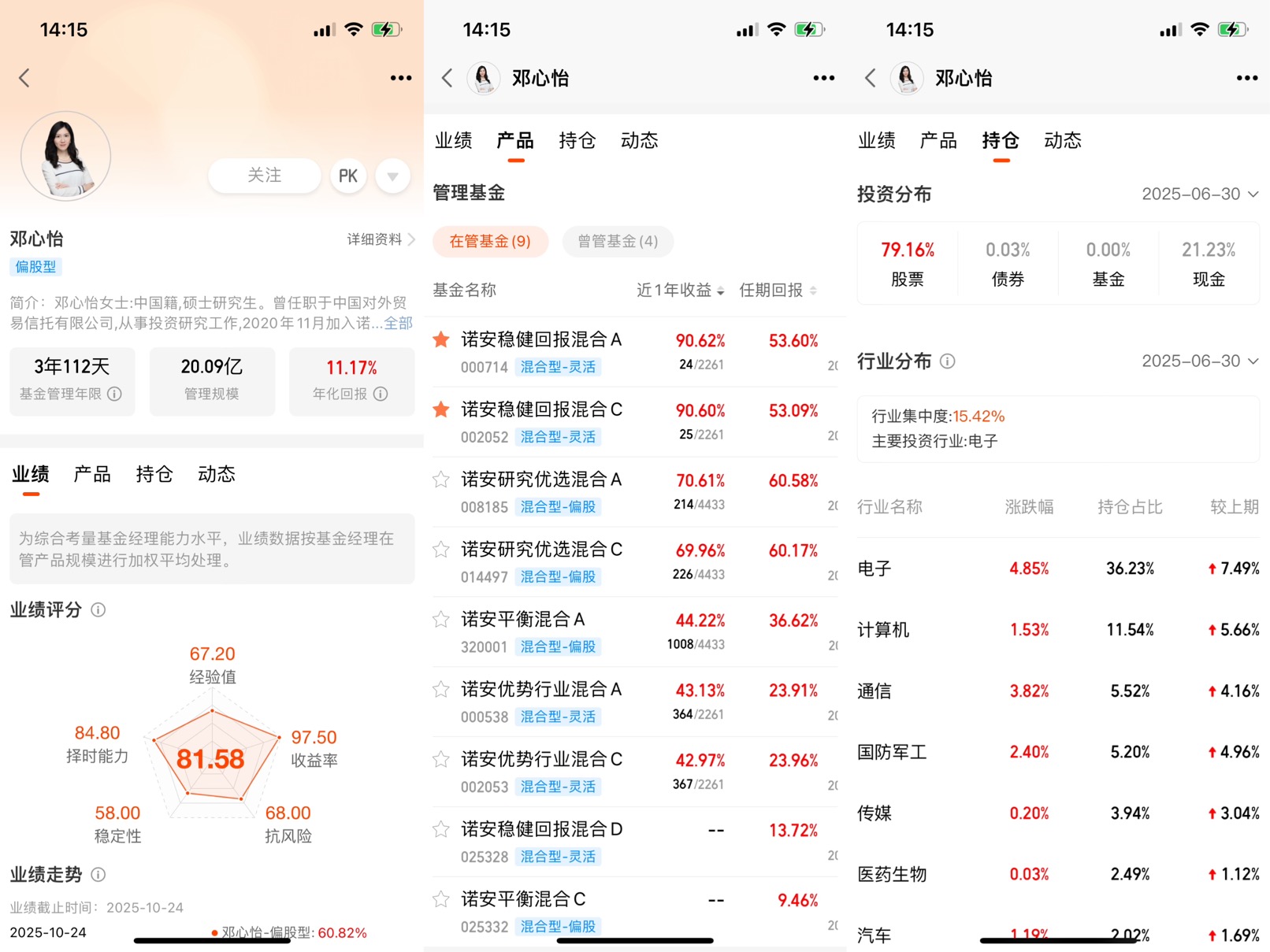Expand dropdown arrow next to PK button

[392, 176]
